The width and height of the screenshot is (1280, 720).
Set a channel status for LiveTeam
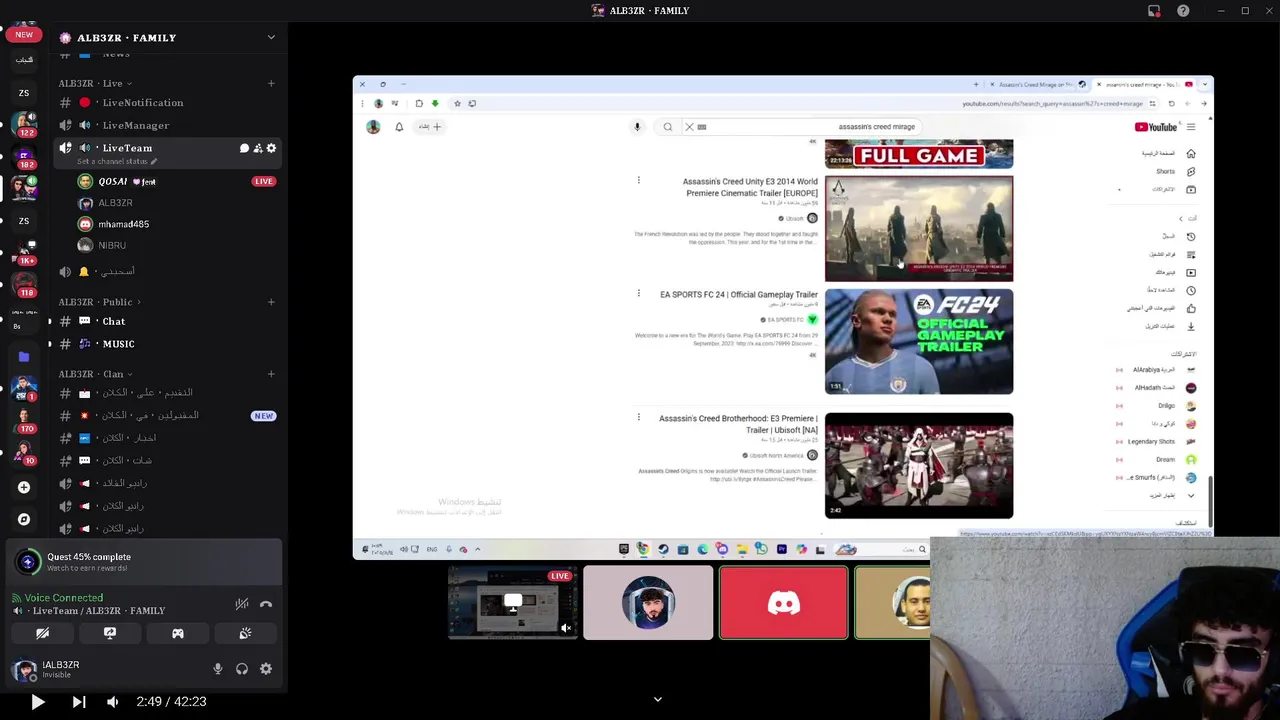click(117, 161)
